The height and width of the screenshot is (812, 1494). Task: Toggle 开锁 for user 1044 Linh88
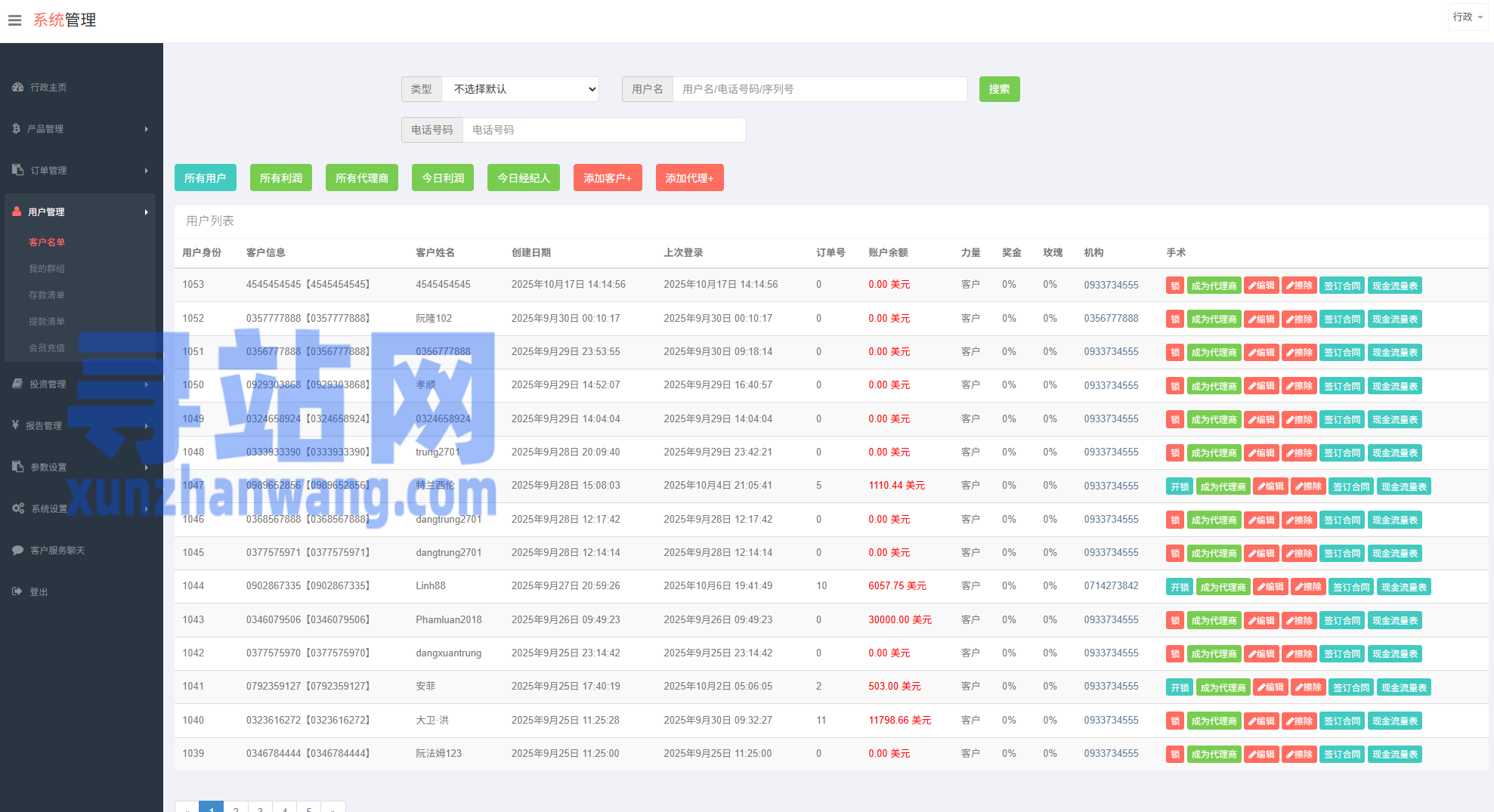(x=1179, y=588)
